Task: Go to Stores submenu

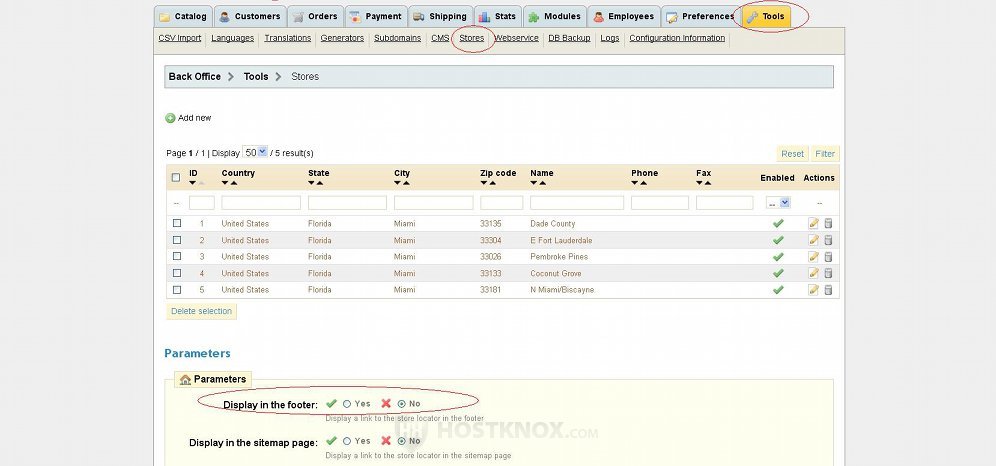Action: [x=472, y=38]
